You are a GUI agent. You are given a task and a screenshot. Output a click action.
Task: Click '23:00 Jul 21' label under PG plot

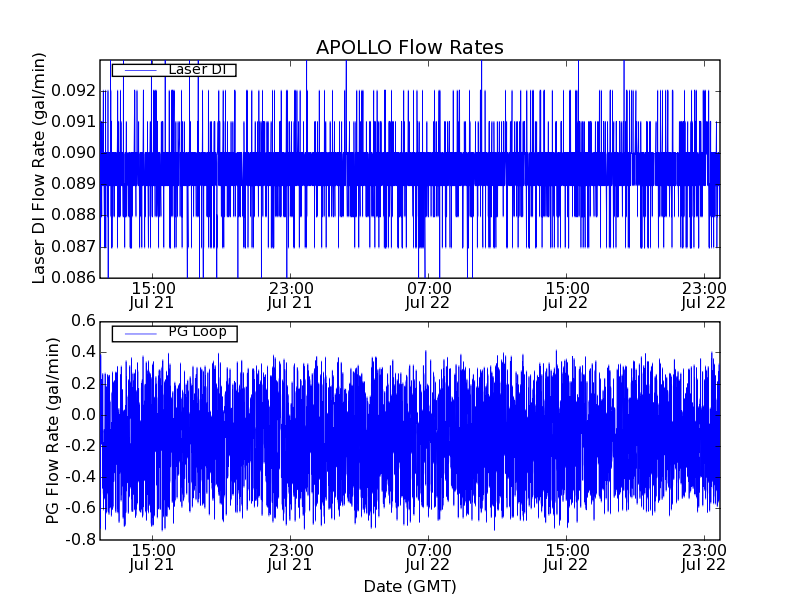coord(290,558)
